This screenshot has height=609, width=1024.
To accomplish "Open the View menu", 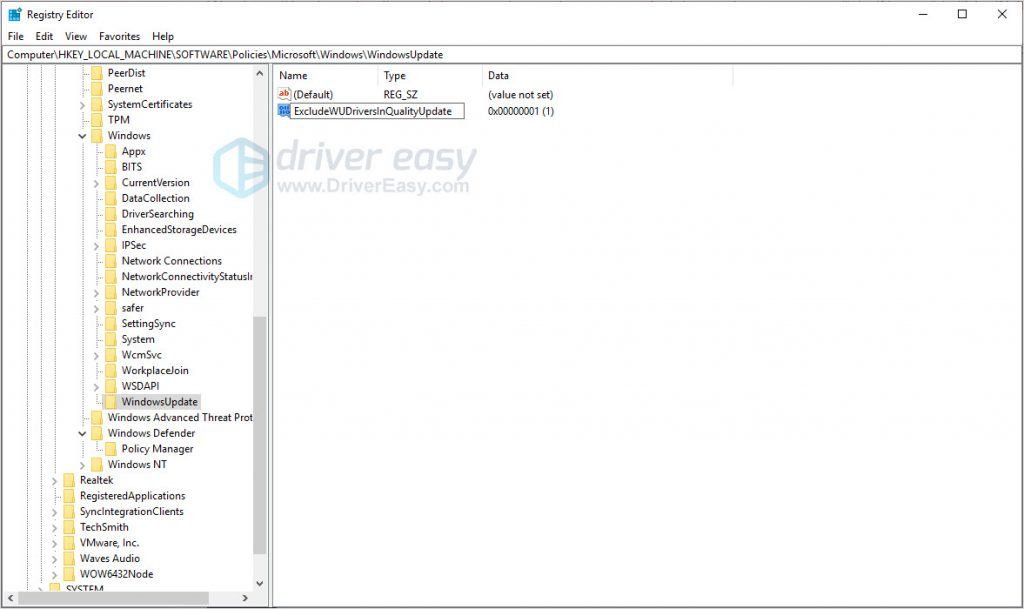I will click(x=76, y=36).
